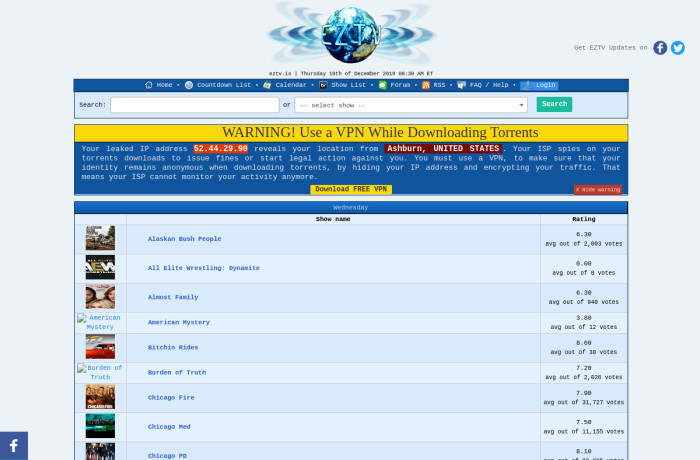The image size is (700, 460).
Task: Click Chicago Fire poster thumbnail
Action: point(100,397)
